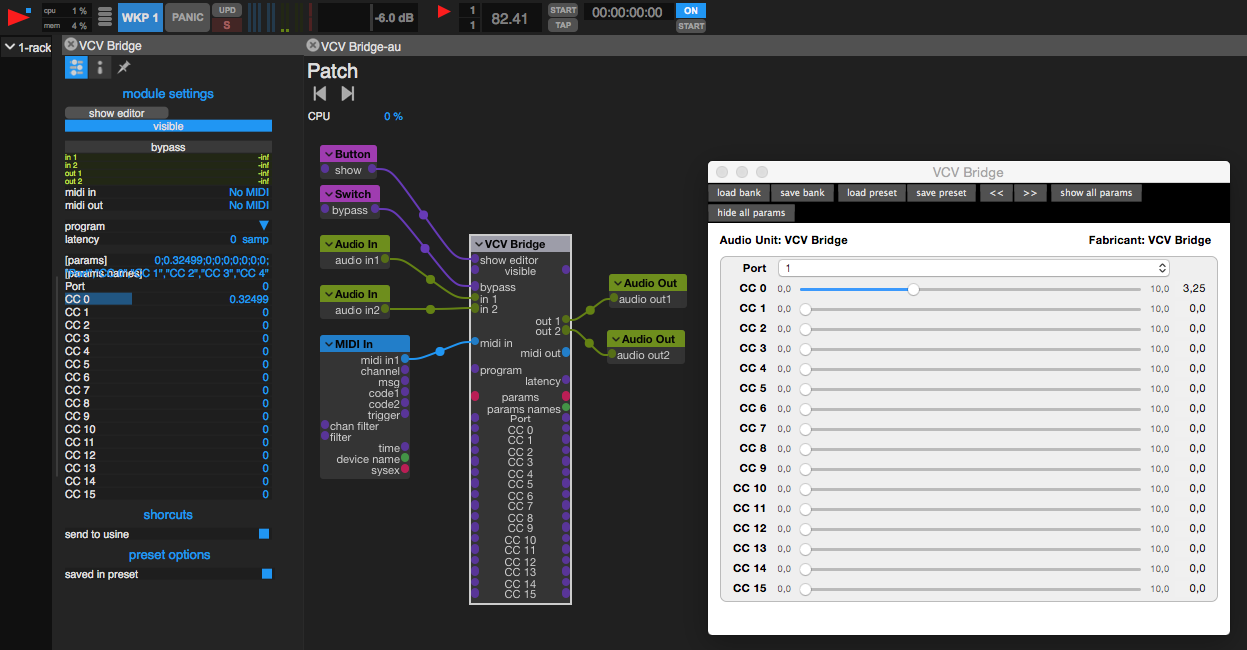Select the WKP 1 workspace button
Screen dimensions: 1247x650
tap(140, 17)
